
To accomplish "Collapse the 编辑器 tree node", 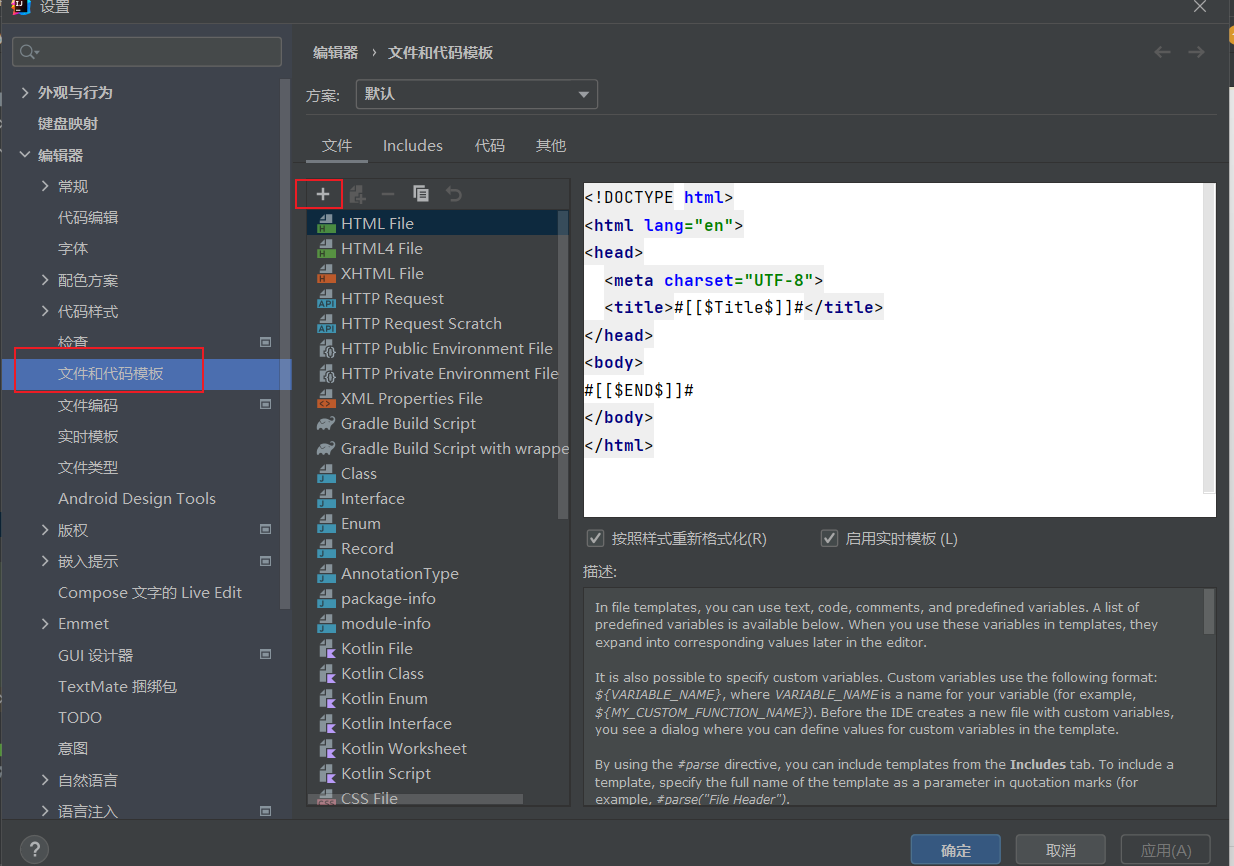I will [x=25, y=155].
